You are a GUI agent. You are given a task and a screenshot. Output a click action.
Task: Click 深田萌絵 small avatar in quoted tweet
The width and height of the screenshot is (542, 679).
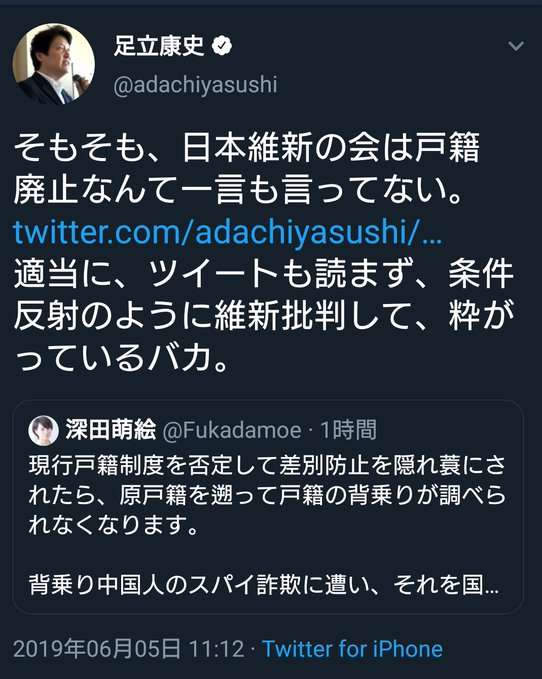click(x=44, y=430)
